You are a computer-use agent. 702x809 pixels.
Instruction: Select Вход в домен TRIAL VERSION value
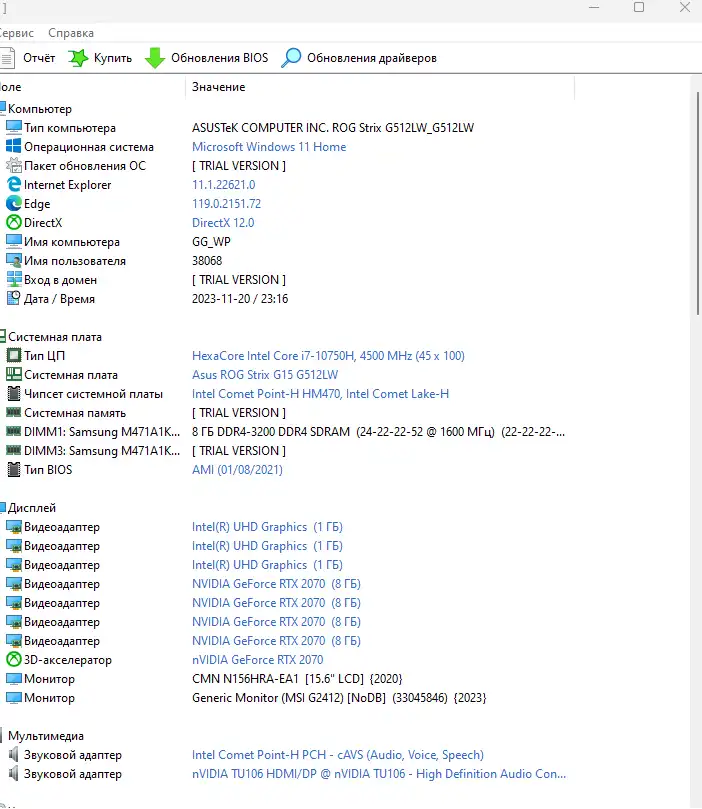coord(239,280)
